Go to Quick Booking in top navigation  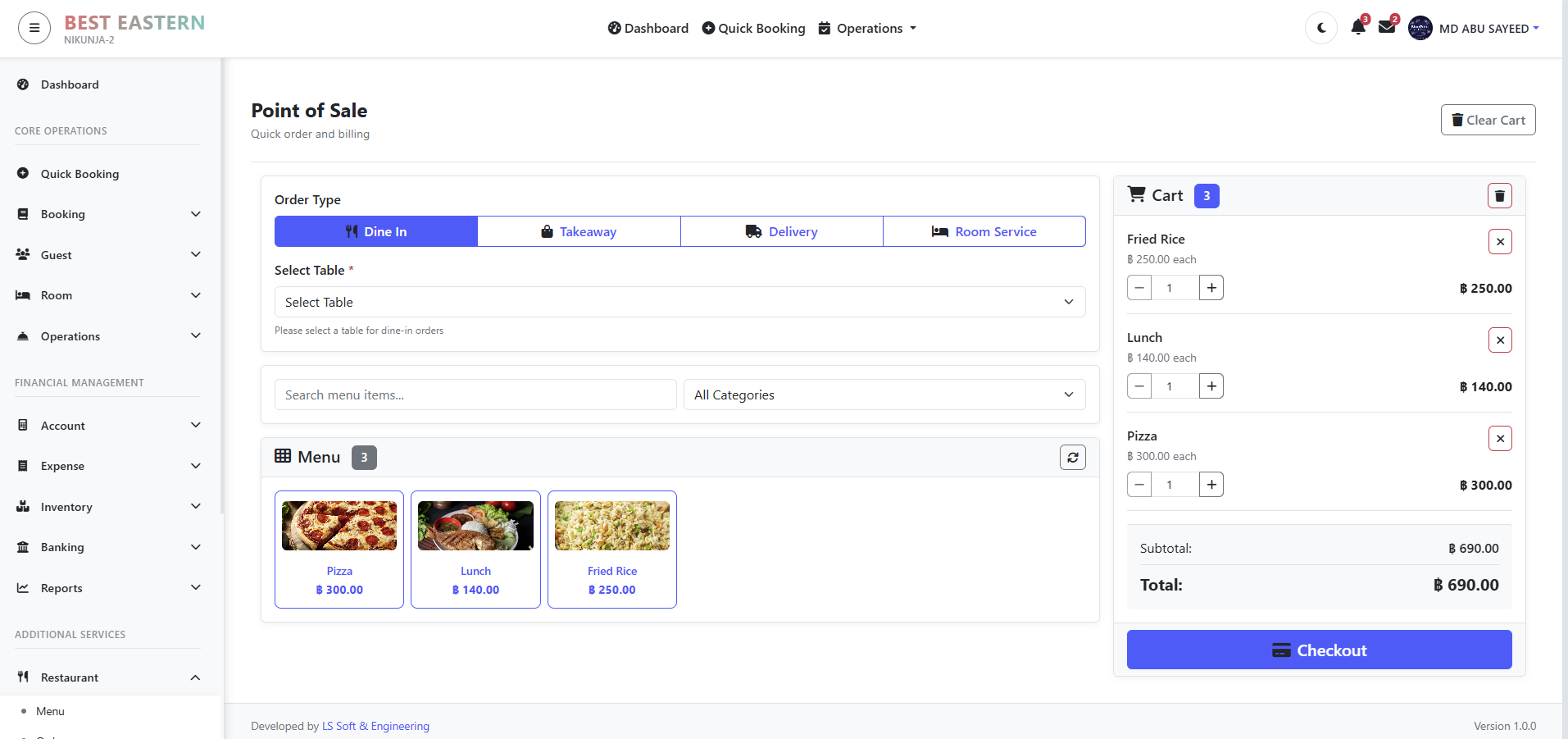(x=753, y=29)
